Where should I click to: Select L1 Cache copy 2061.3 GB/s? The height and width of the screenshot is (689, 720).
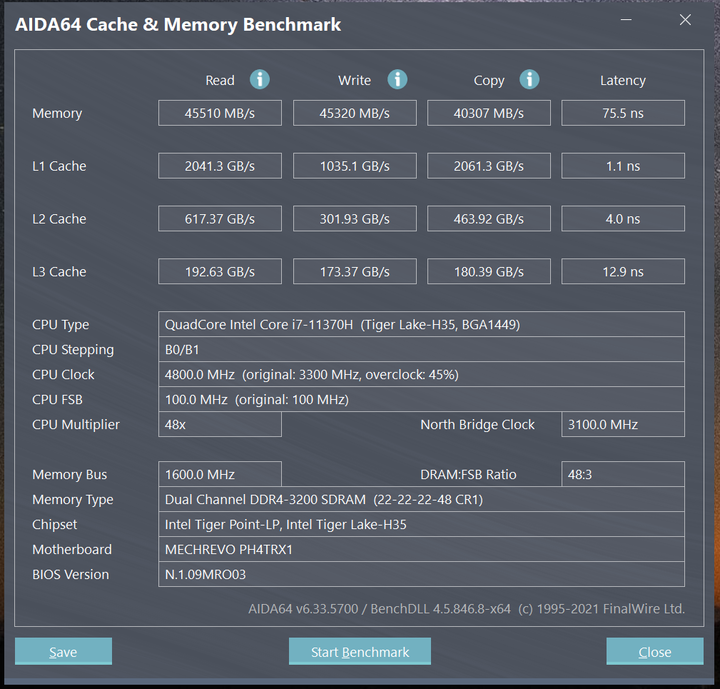tap(489, 166)
